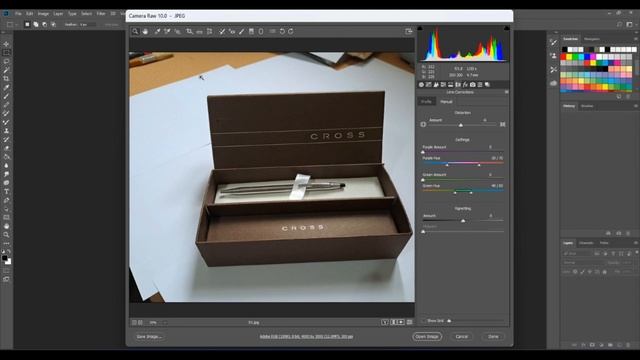640x360 pixels.
Task: Click the Purple Amount defringe slider
Action: pyautogui.click(x=423, y=152)
